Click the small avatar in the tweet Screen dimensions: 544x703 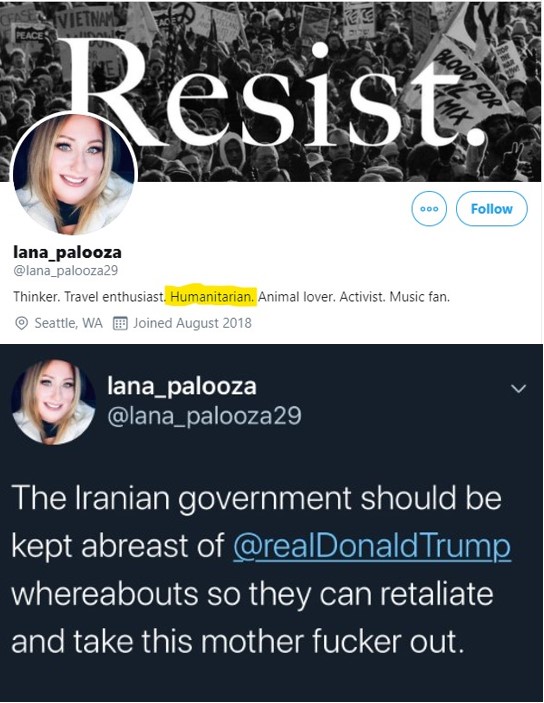point(53,402)
